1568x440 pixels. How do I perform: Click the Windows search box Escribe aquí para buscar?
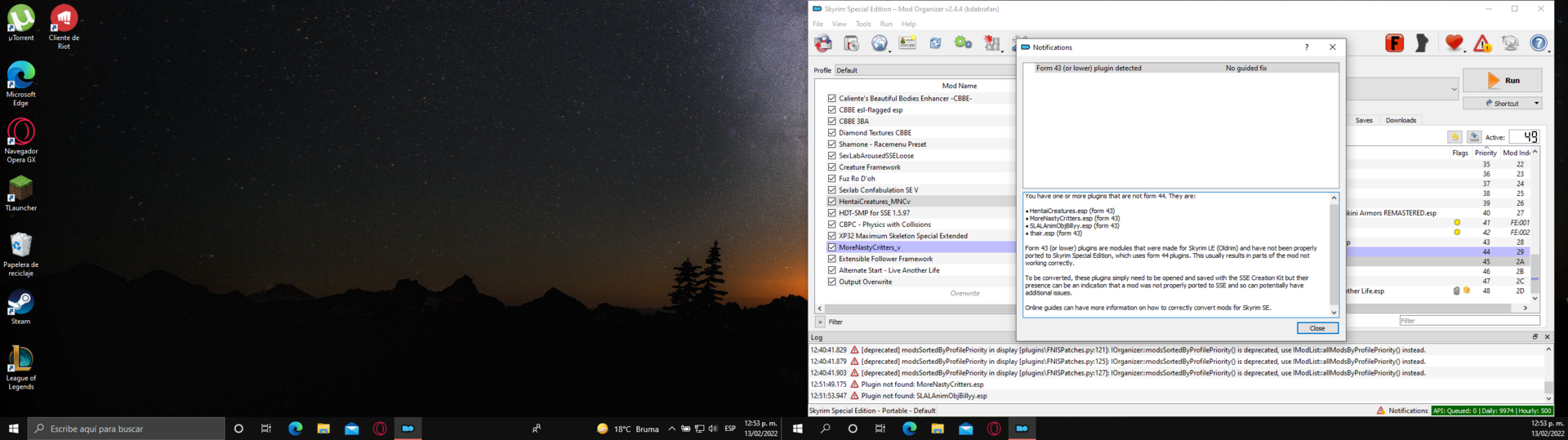(127, 429)
